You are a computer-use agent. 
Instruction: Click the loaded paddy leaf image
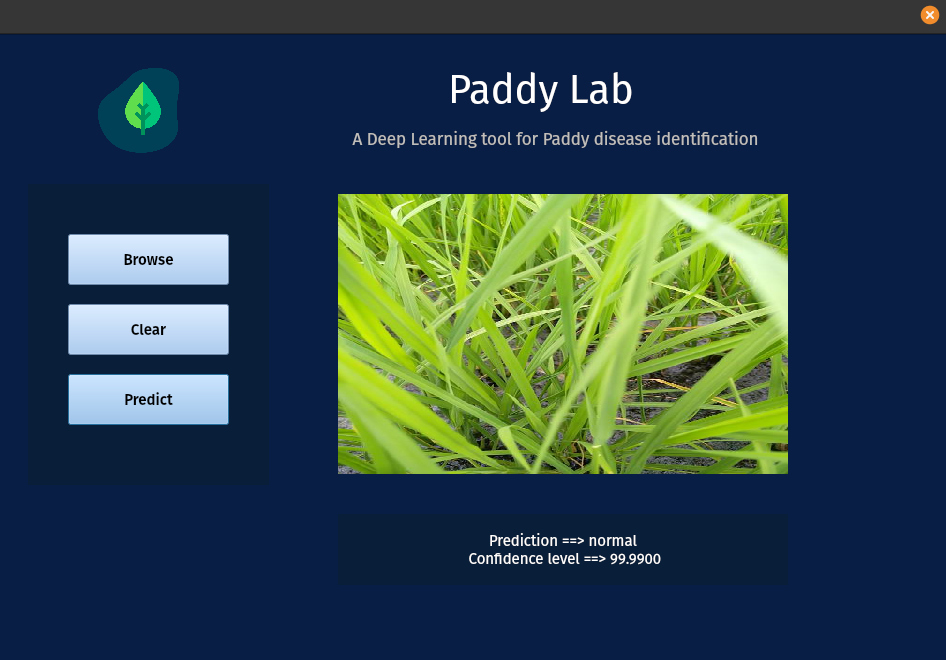pyautogui.click(x=562, y=333)
